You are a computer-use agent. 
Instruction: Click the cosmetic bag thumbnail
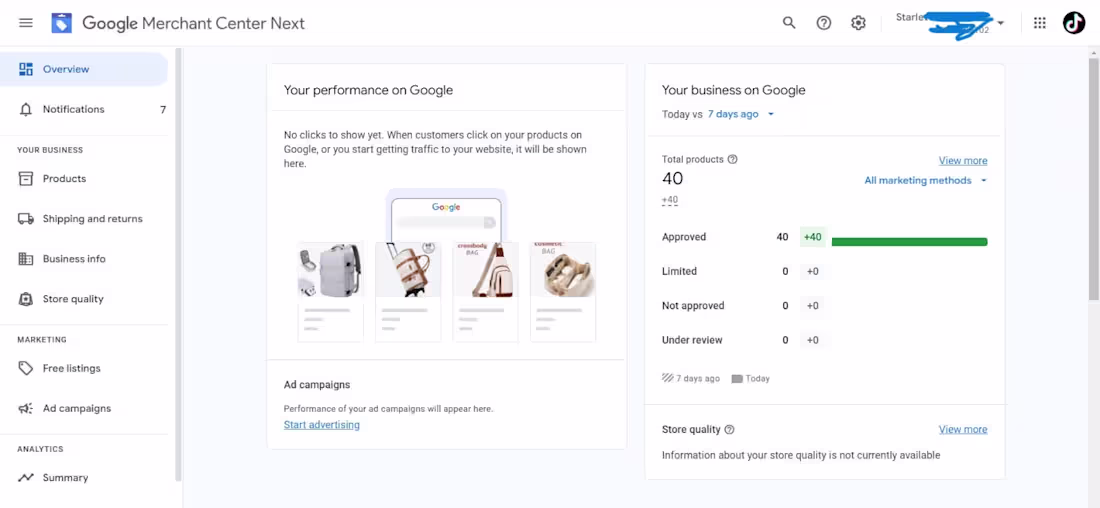563,269
